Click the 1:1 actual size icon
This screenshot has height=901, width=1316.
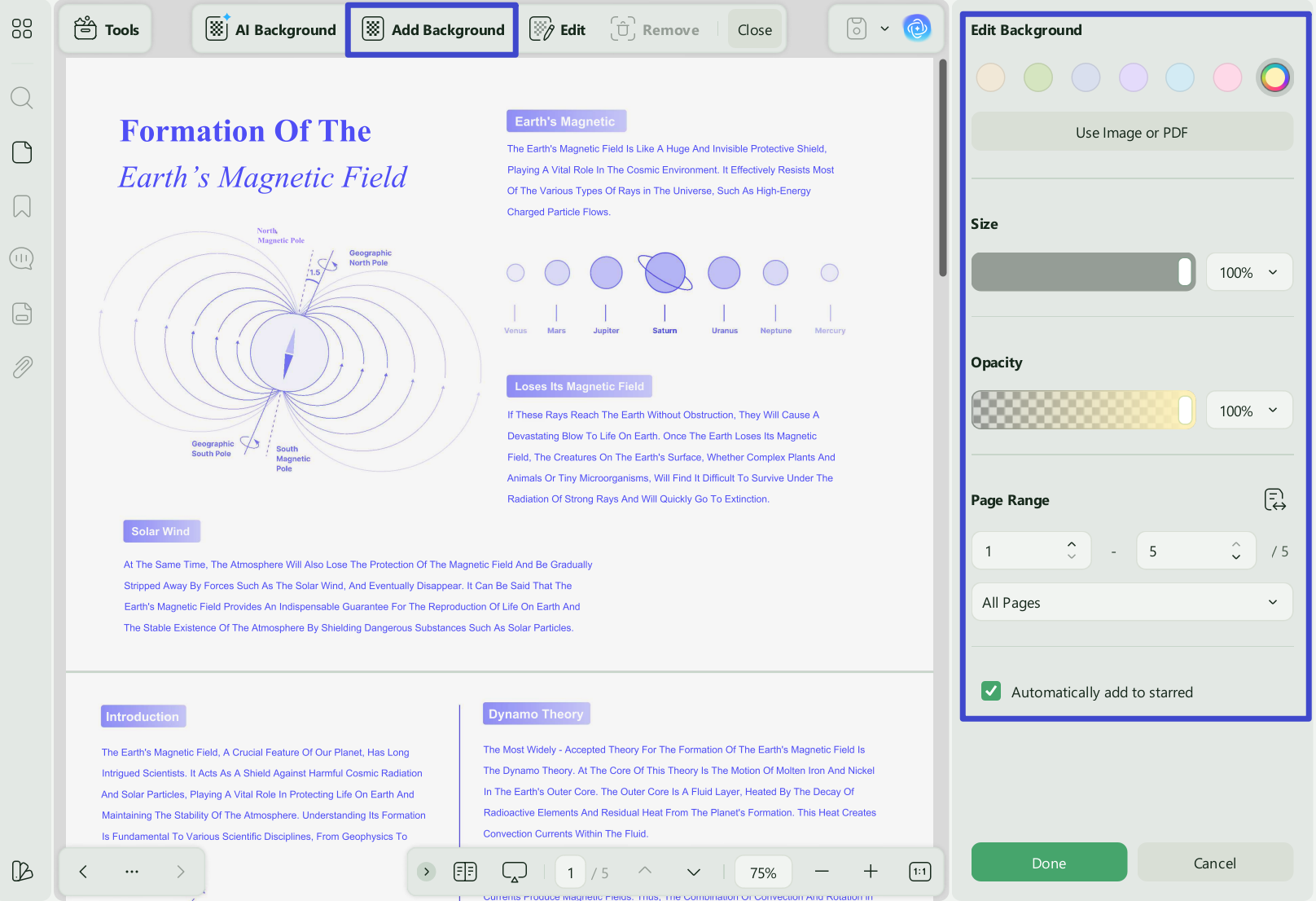919,872
